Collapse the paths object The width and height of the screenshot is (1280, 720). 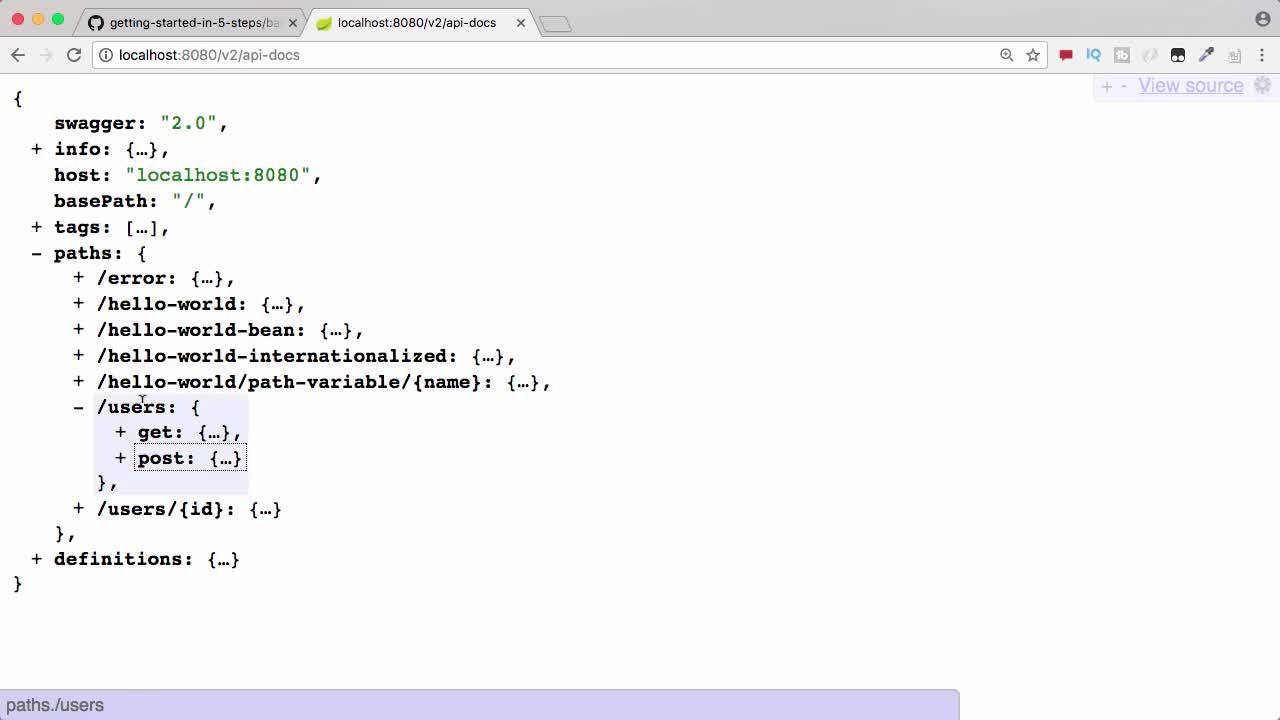[x=36, y=253]
